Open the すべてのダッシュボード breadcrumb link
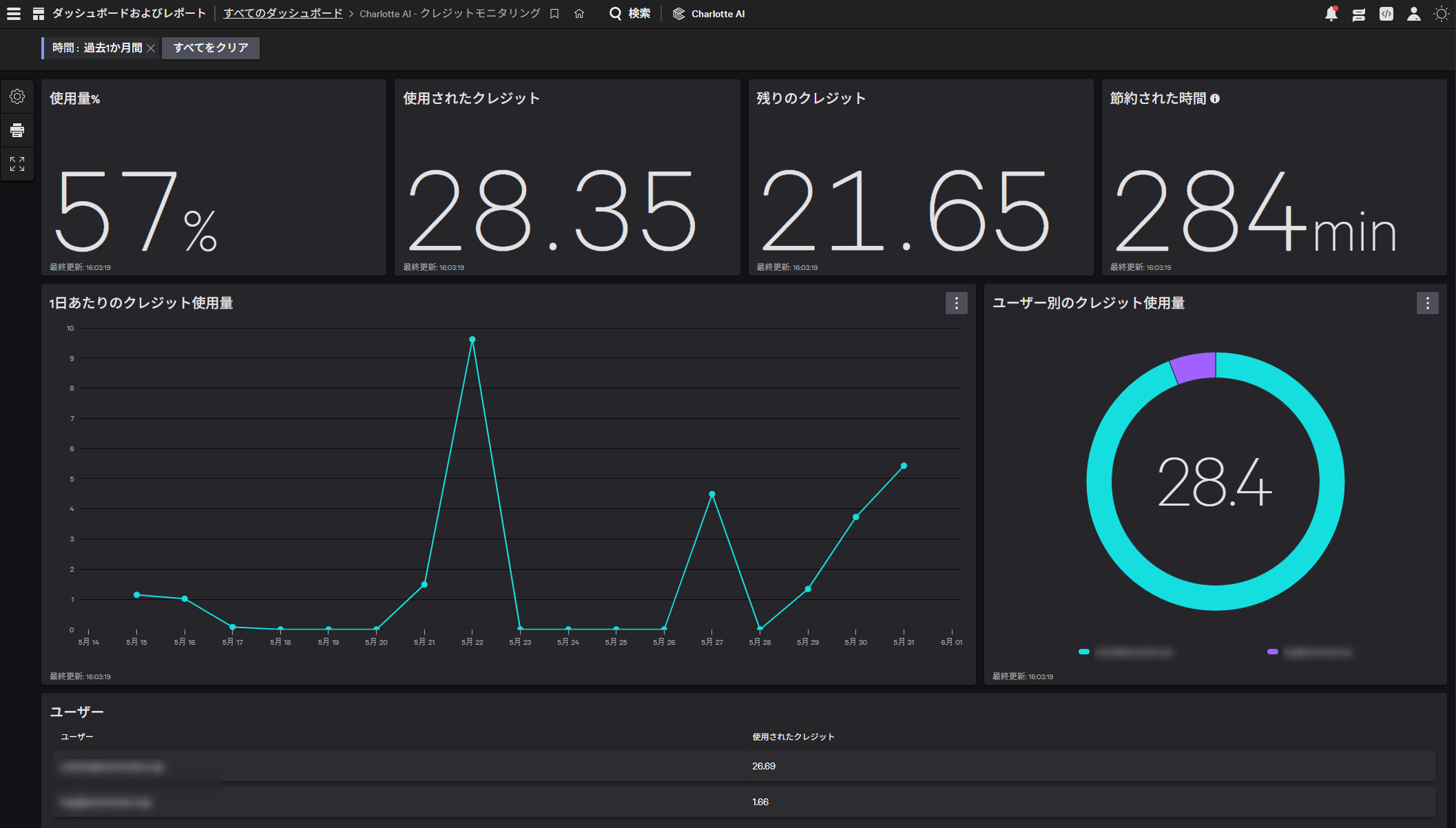Image resolution: width=1456 pixels, height=828 pixels. tap(283, 14)
